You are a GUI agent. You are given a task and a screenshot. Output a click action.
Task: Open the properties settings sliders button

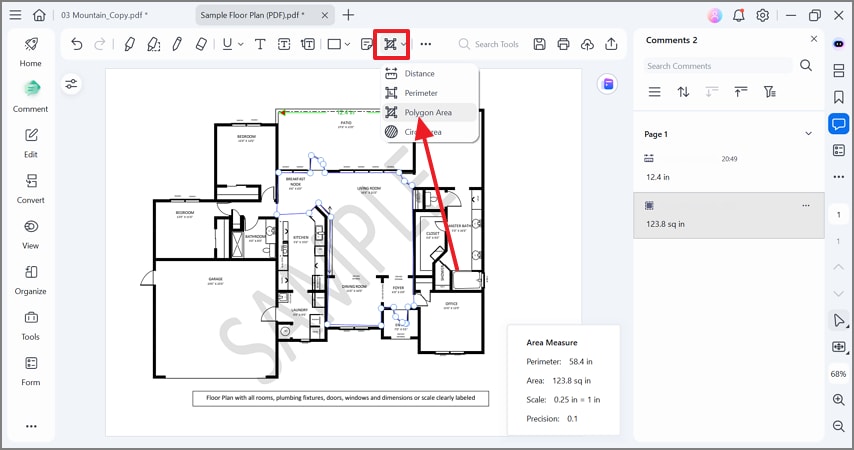[x=71, y=84]
